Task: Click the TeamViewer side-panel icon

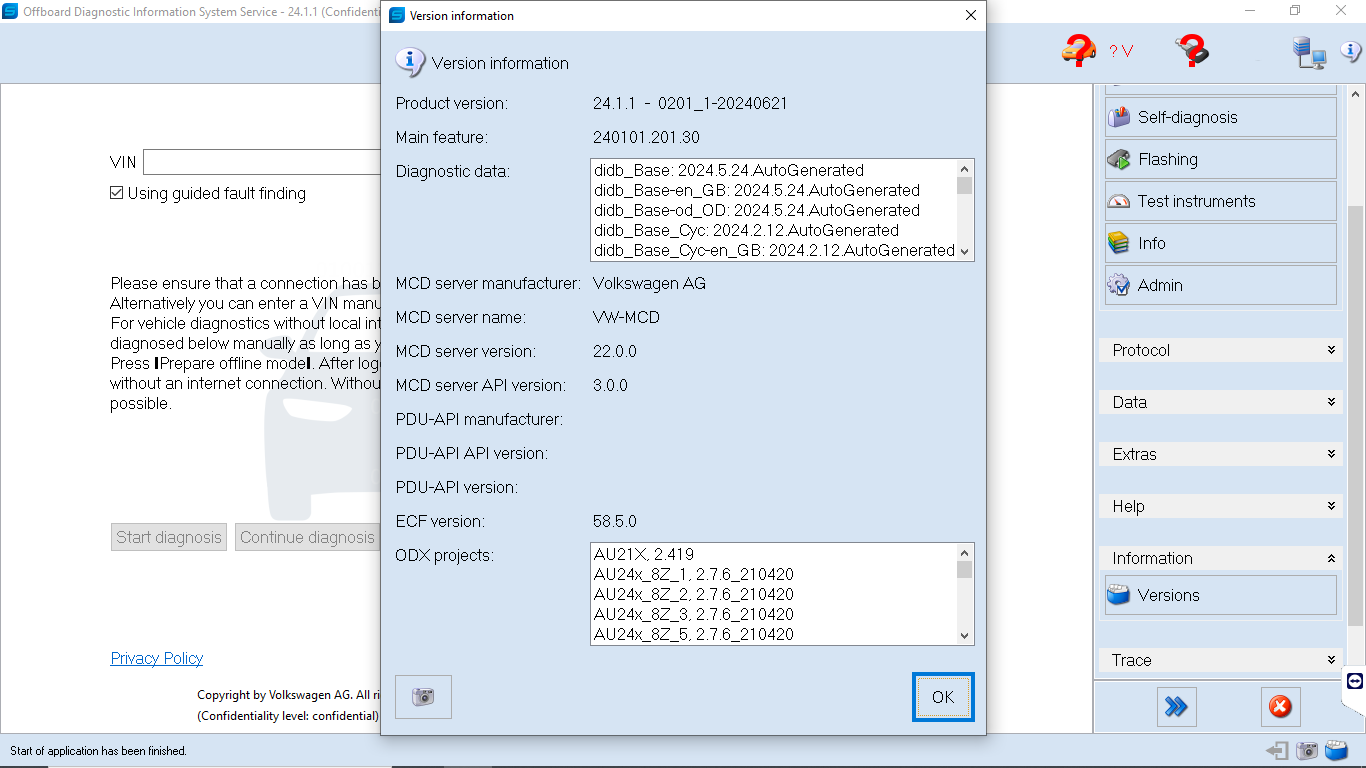Action: (x=1355, y=680)
